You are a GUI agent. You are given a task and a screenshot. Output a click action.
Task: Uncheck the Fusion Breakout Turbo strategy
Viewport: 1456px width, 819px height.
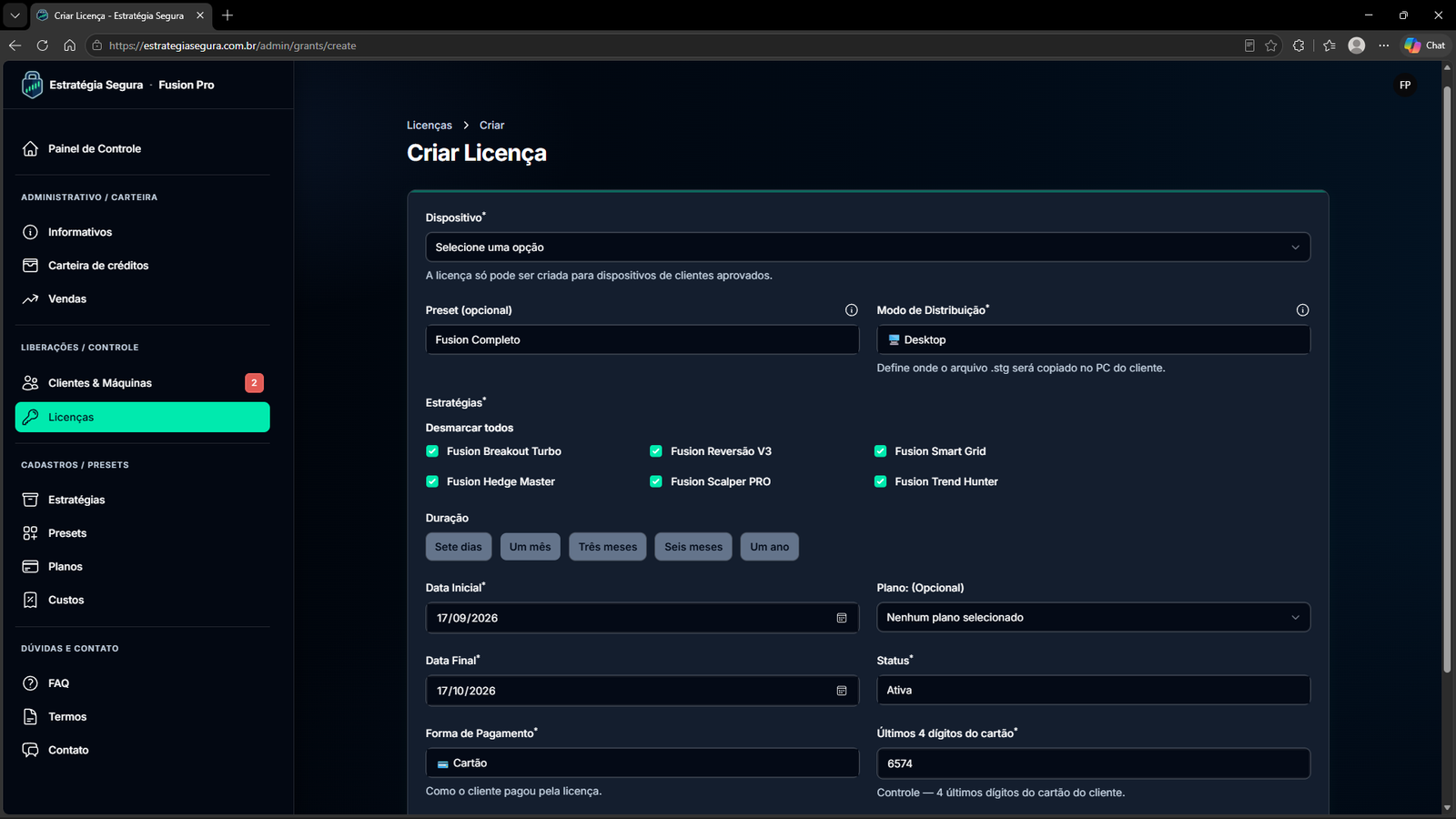432,451
